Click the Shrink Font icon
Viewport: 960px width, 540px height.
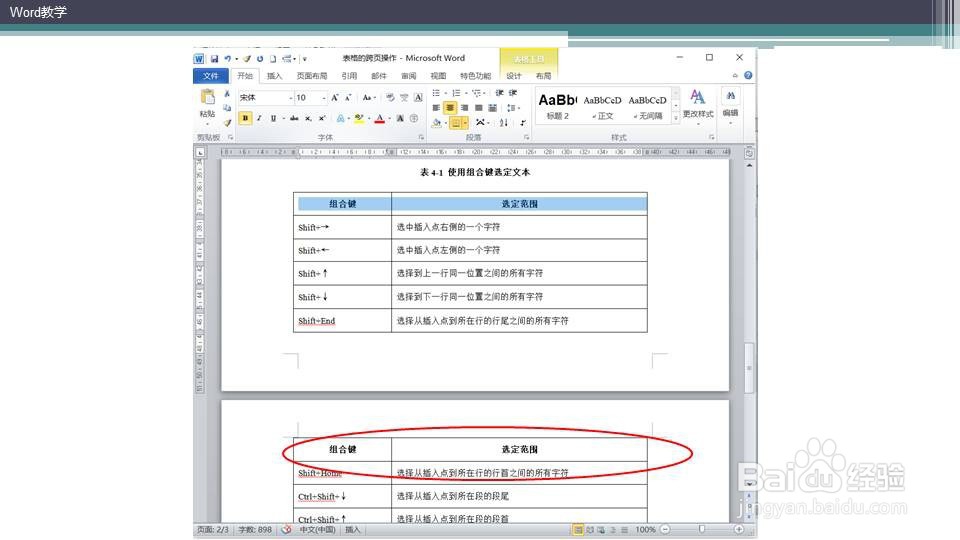[348, 98]
